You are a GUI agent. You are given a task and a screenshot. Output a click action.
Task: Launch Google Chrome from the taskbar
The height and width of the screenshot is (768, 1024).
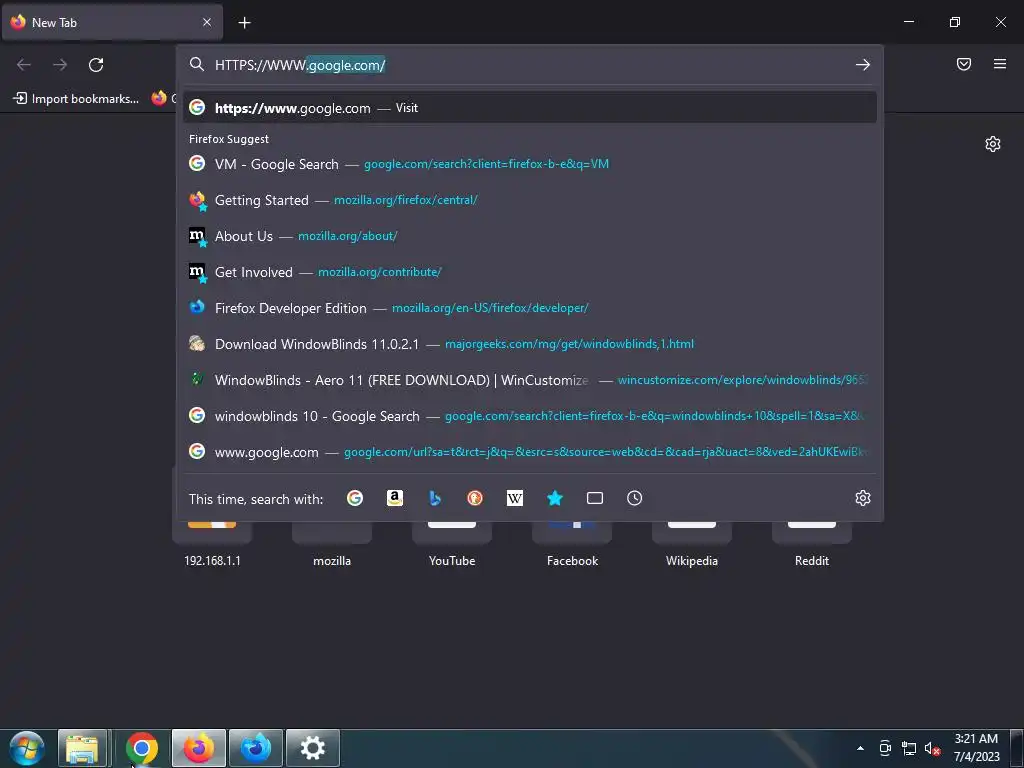pos(142,748)
